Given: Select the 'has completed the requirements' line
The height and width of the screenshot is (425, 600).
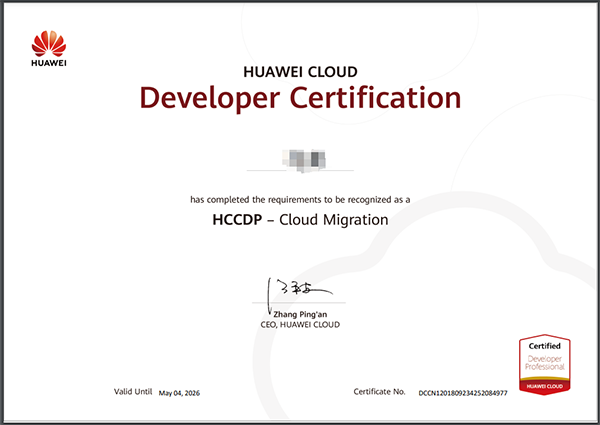Looking at the screenshot, I should (300, 199).
